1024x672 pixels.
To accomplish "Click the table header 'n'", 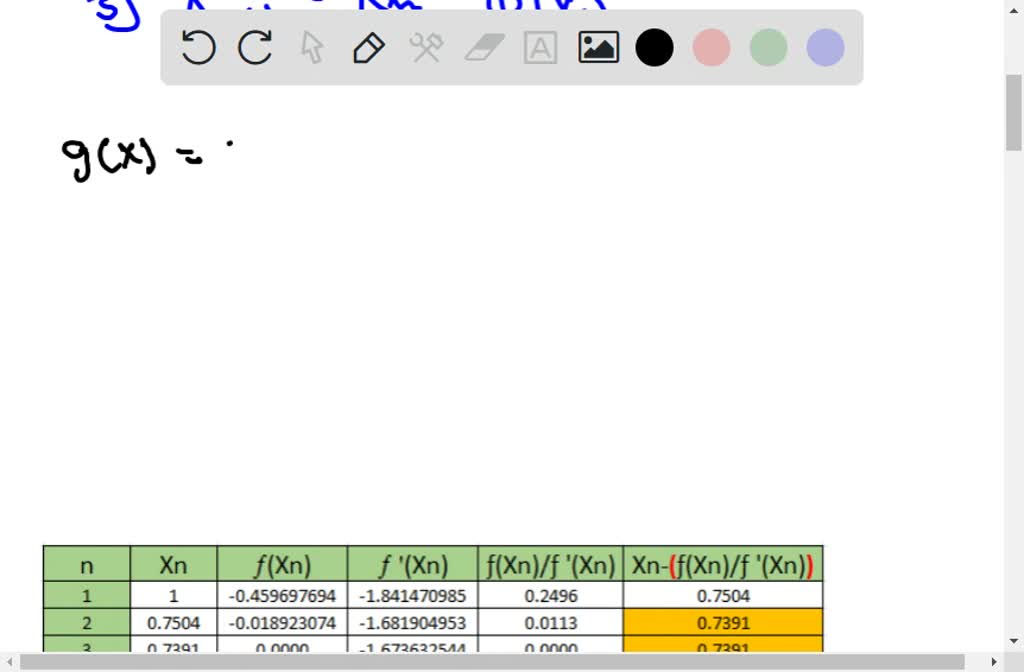I will click(87, 564).
